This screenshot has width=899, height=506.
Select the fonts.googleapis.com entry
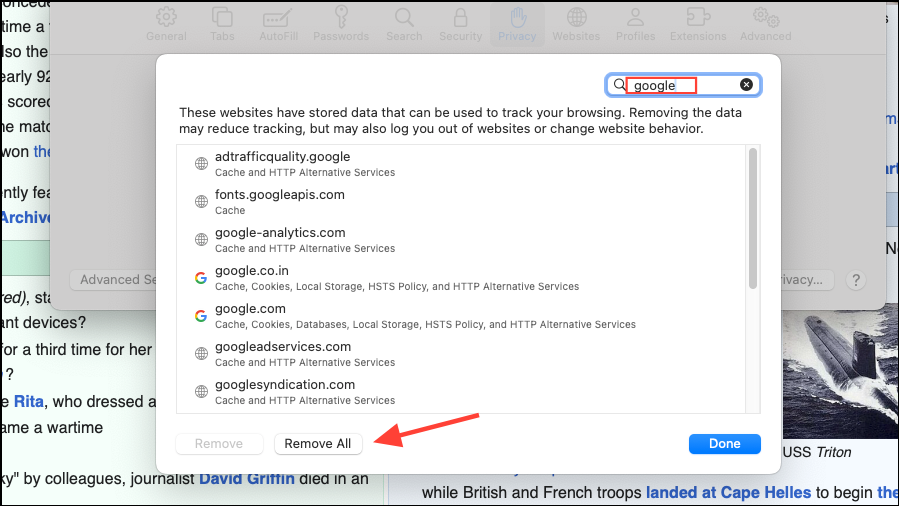[461, 202]
